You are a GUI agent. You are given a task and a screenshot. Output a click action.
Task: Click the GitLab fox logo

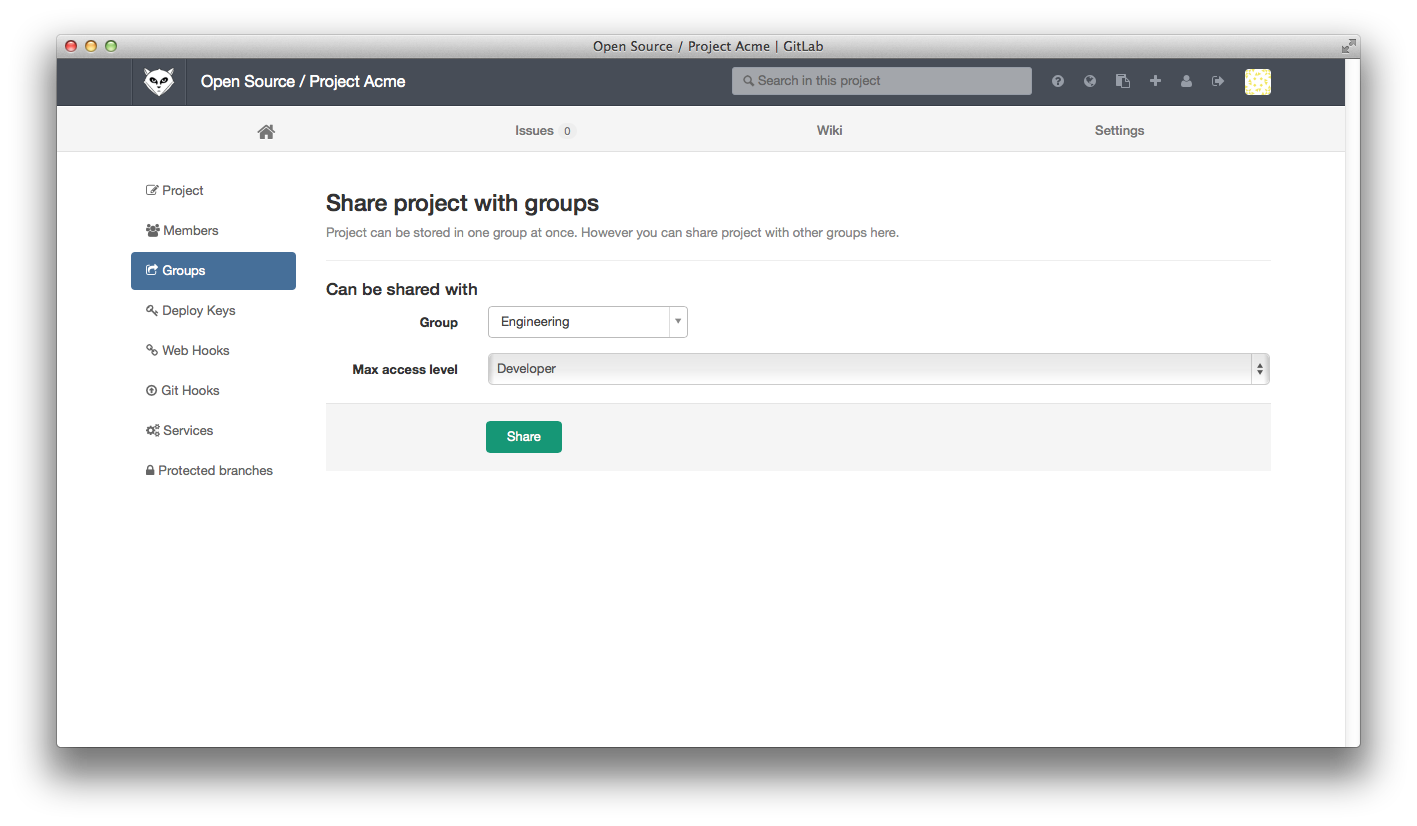point(158,81)
